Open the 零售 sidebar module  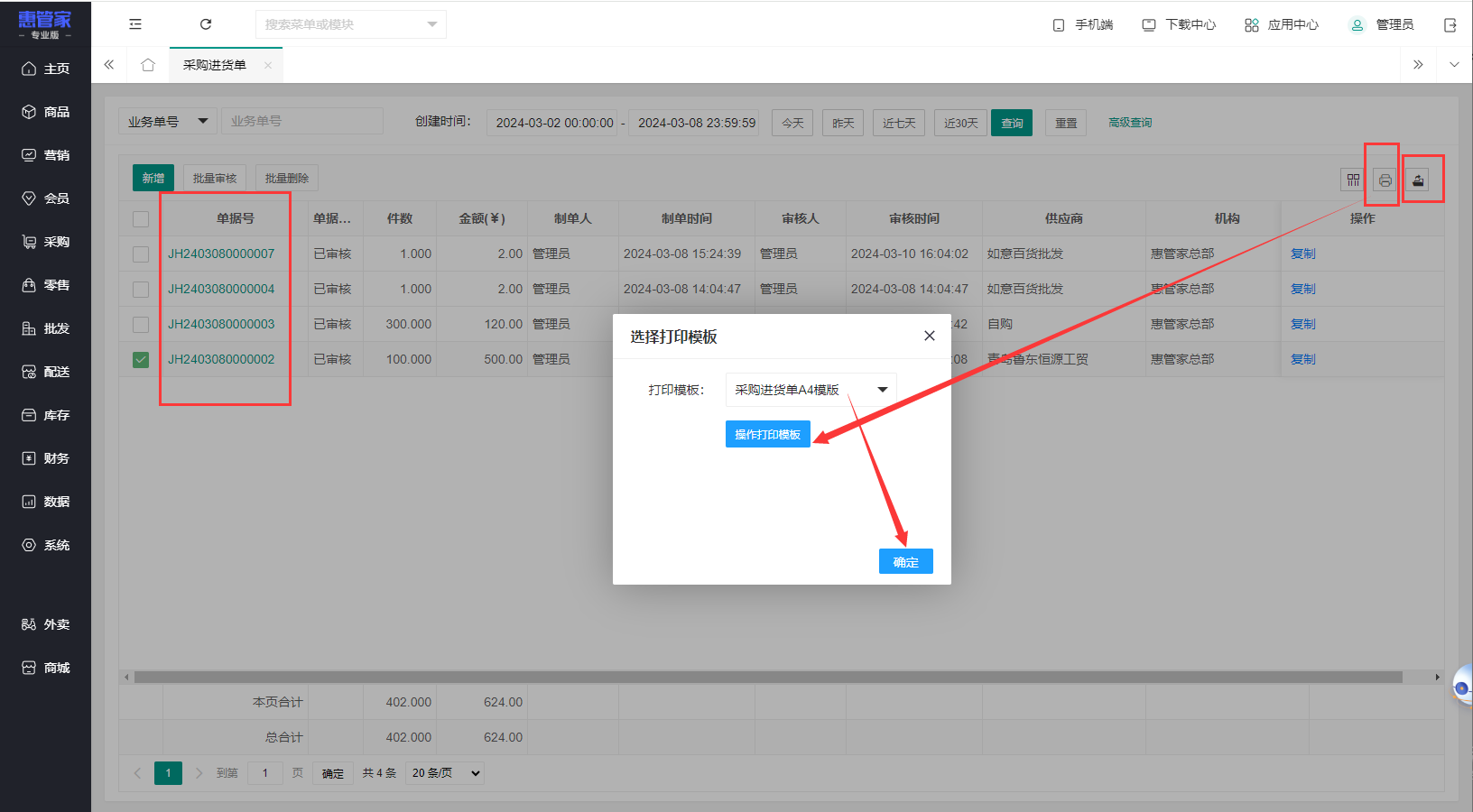[x=45, y=285]
